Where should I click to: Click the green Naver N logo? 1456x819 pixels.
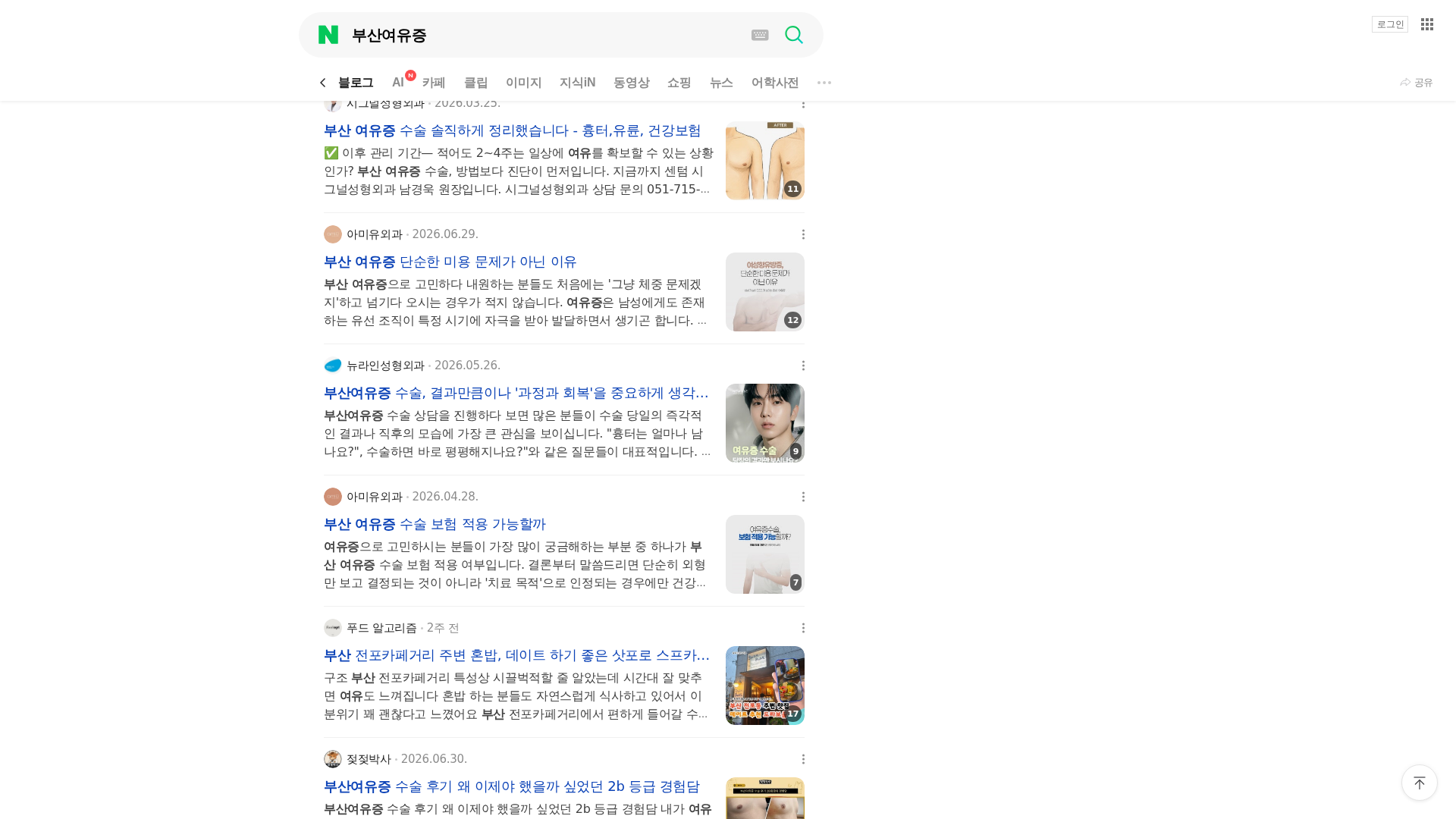point(328,35)
